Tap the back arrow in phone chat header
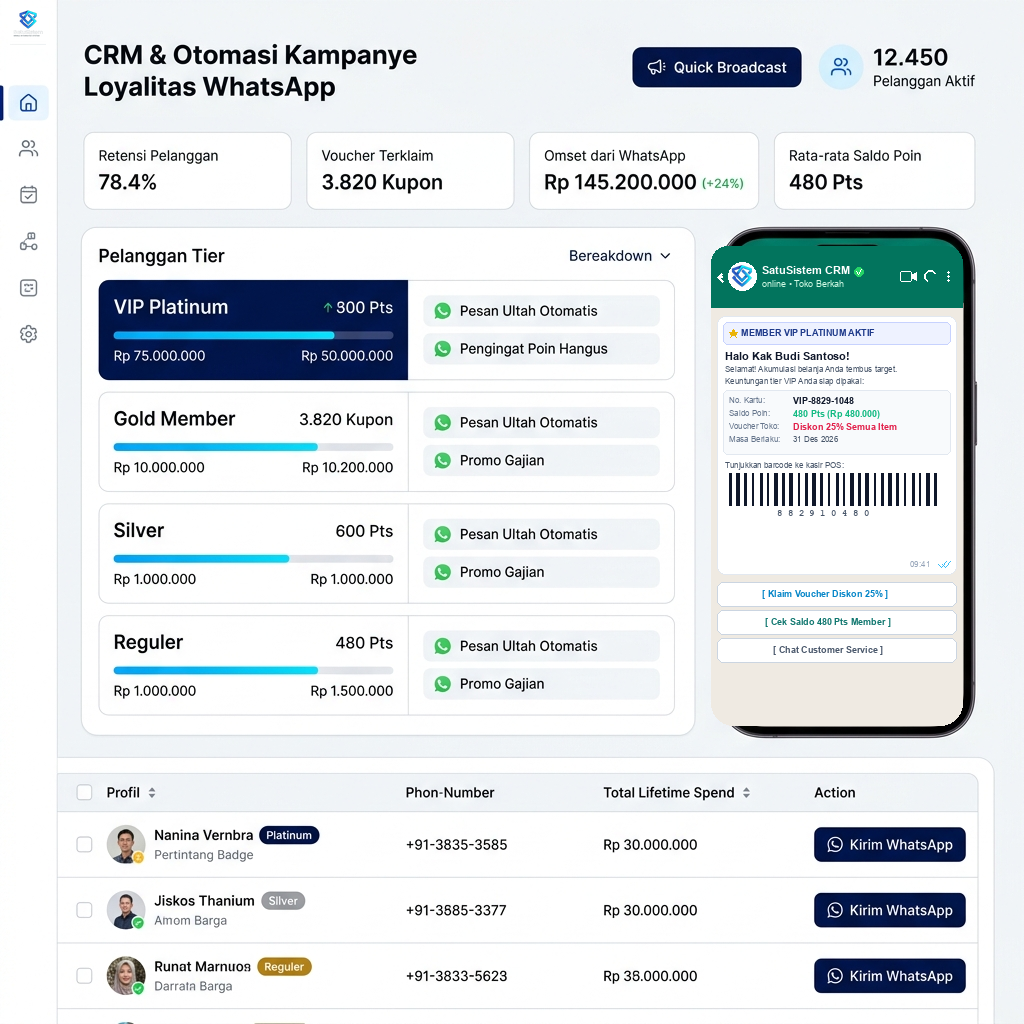This screenshot has height=1024, width=1024. pos(720,277)
